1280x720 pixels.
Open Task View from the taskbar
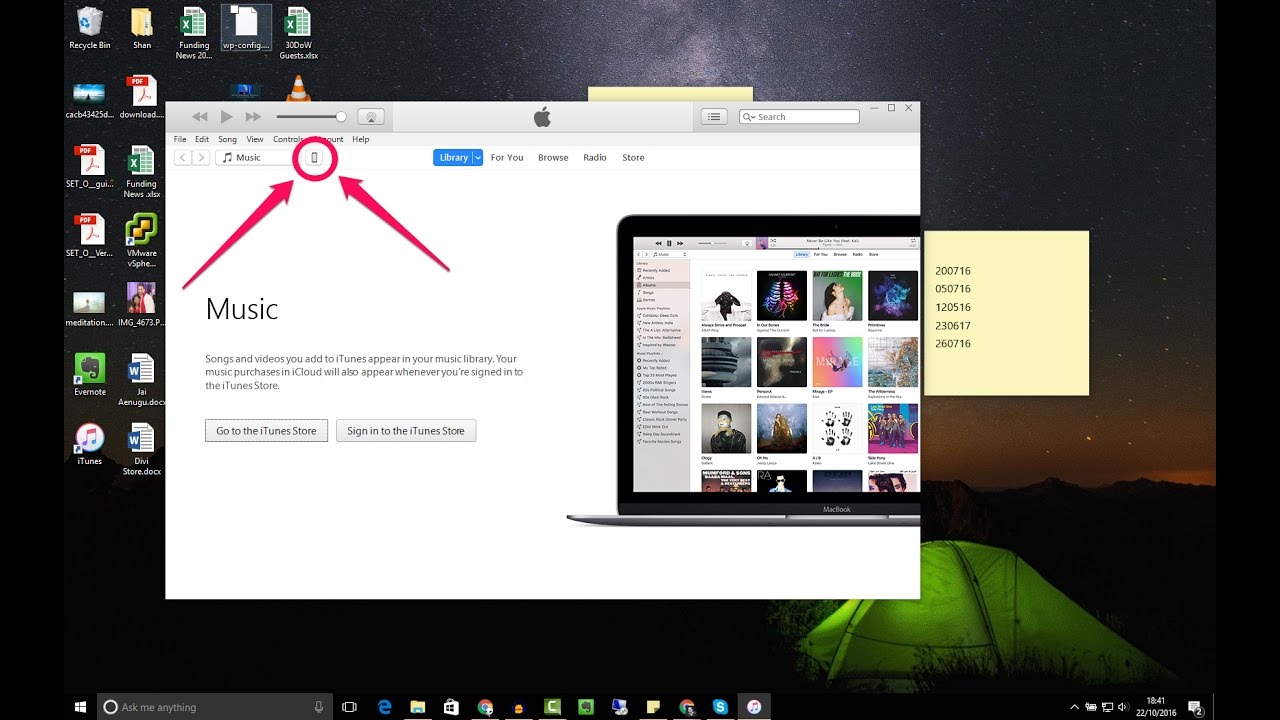pos(349,707)
